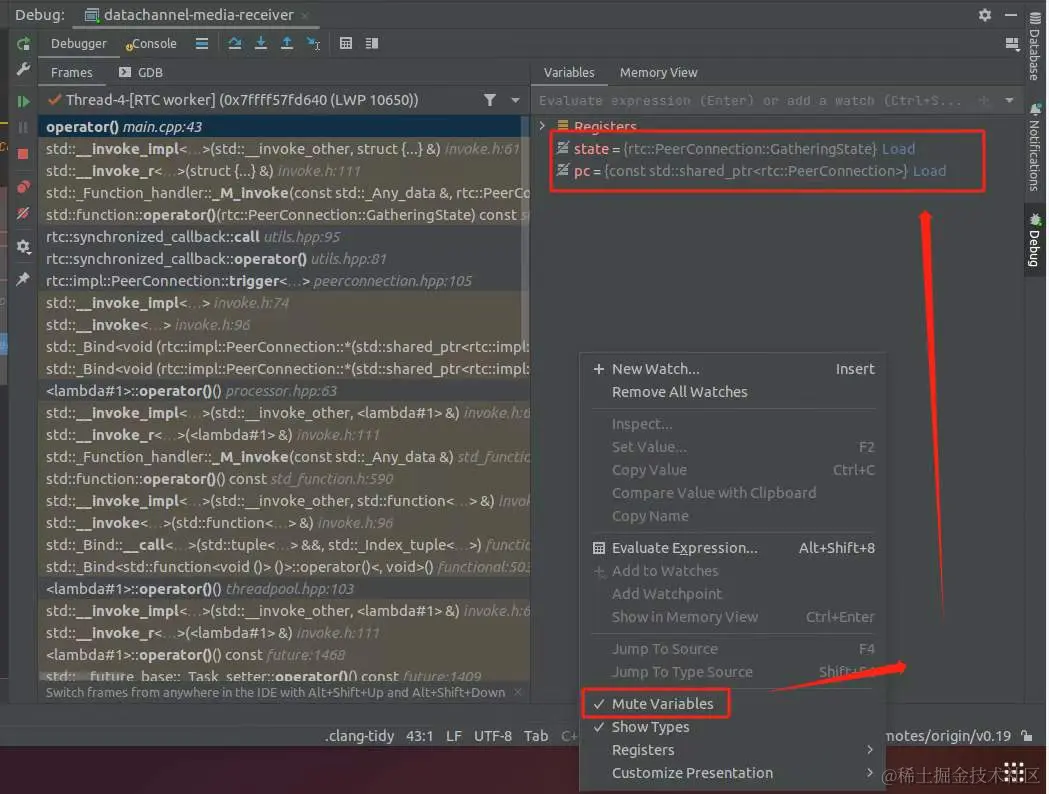
Task: Switch to the Memory View tab
Action: point(658,72)
